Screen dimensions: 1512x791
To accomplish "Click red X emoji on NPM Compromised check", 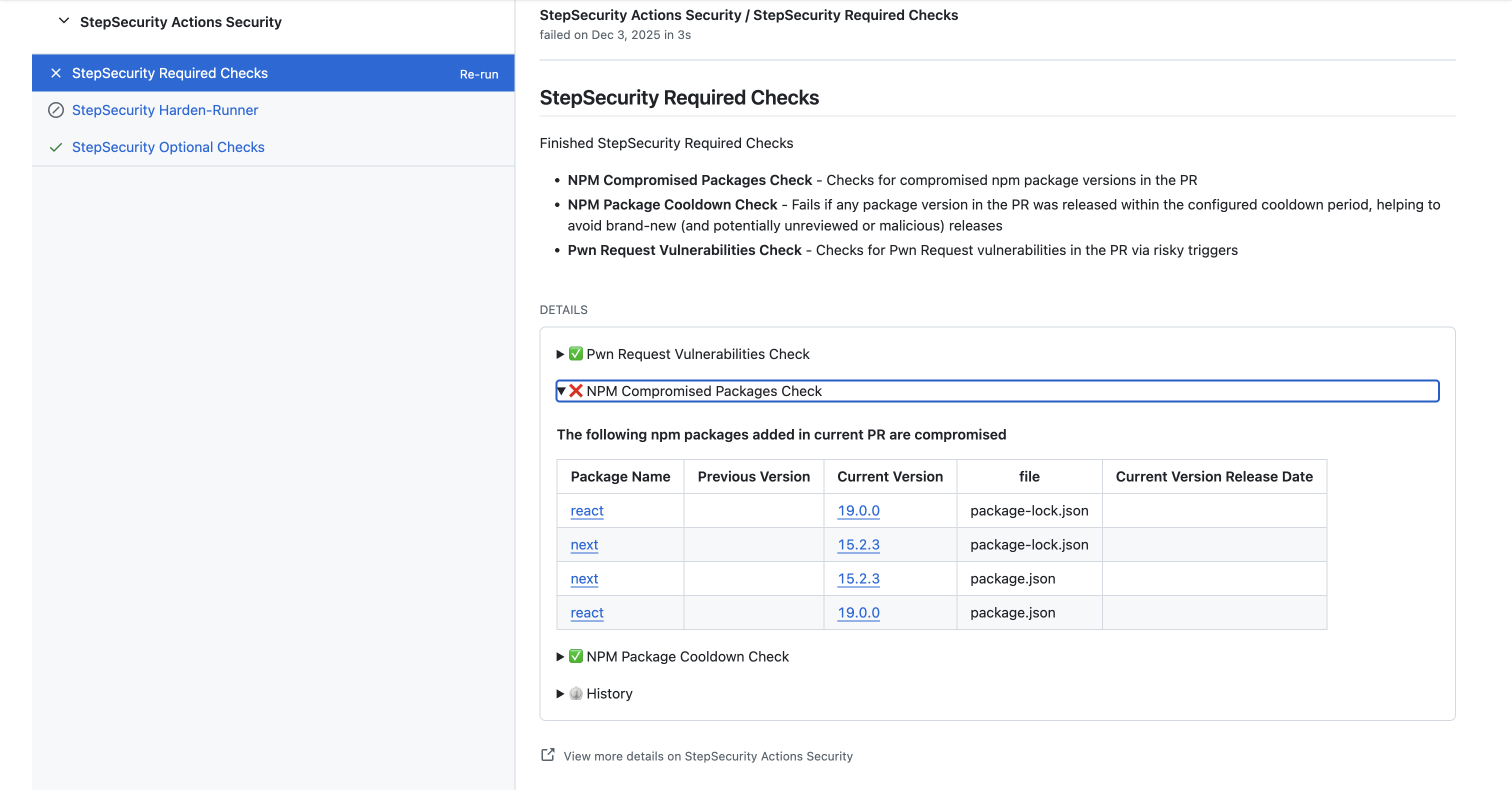I will point(575,391).
